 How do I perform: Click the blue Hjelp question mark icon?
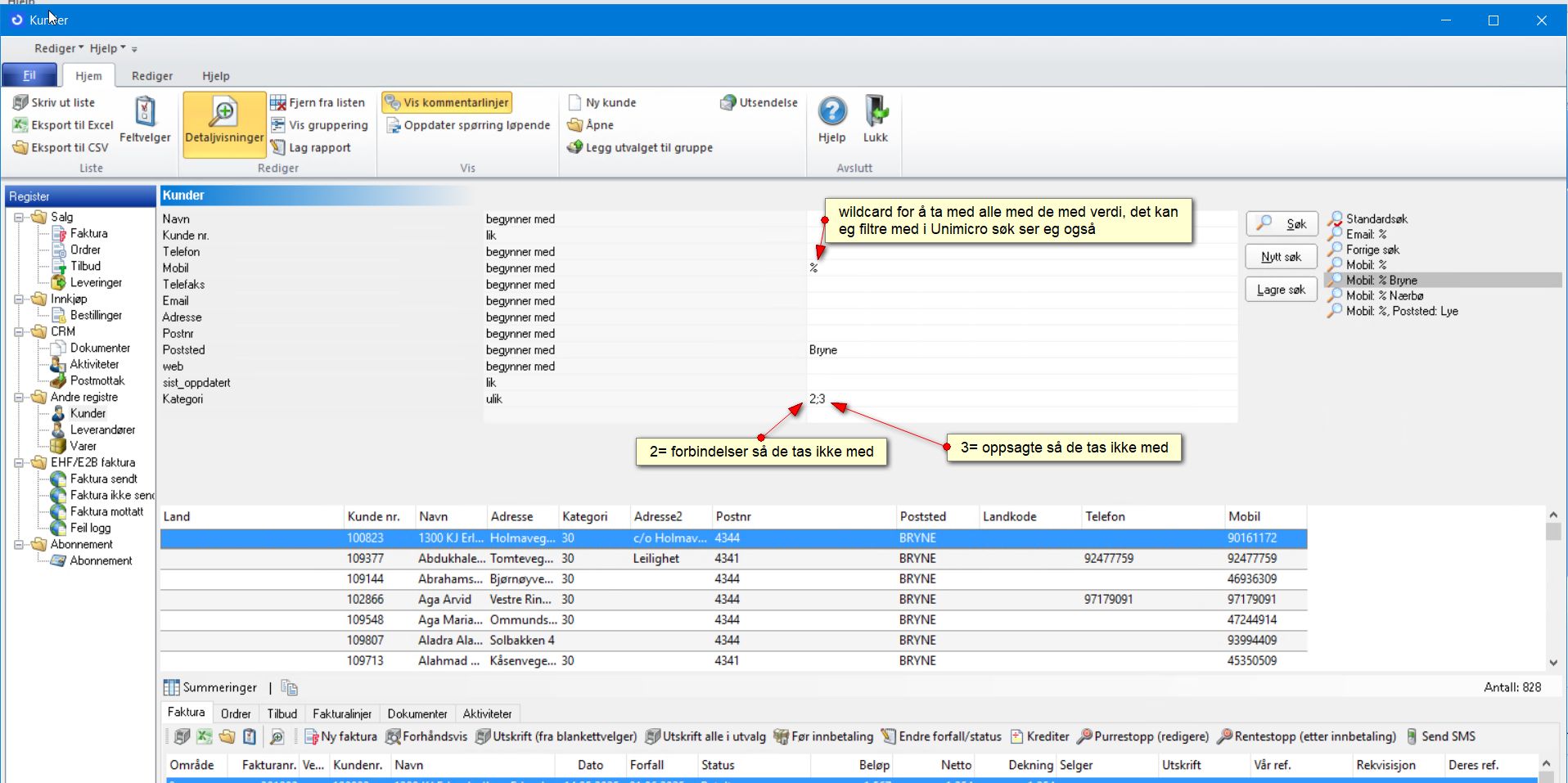tap(832, 112)
